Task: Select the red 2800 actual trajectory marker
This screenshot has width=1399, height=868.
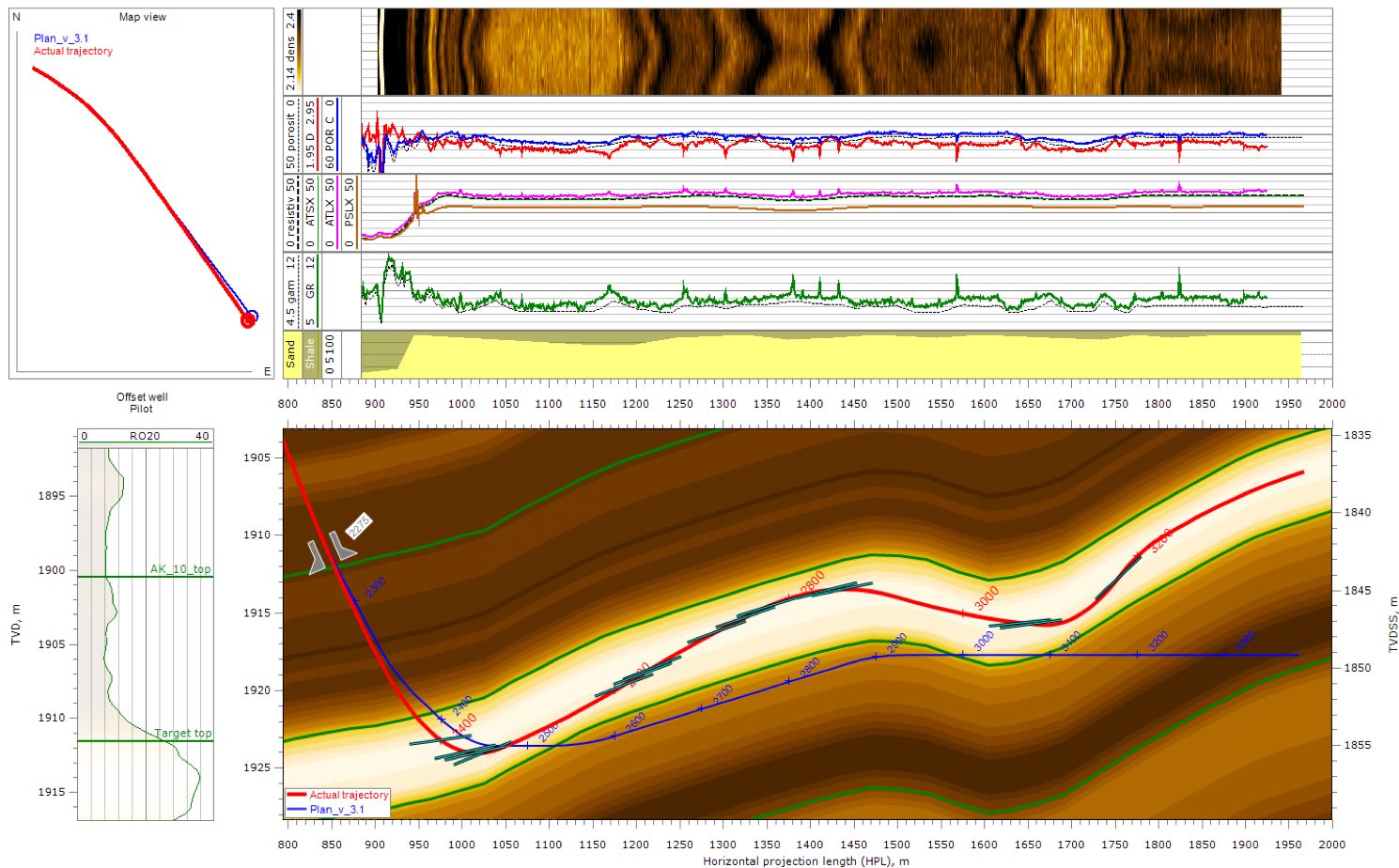Action: click(x=812, y=582)
